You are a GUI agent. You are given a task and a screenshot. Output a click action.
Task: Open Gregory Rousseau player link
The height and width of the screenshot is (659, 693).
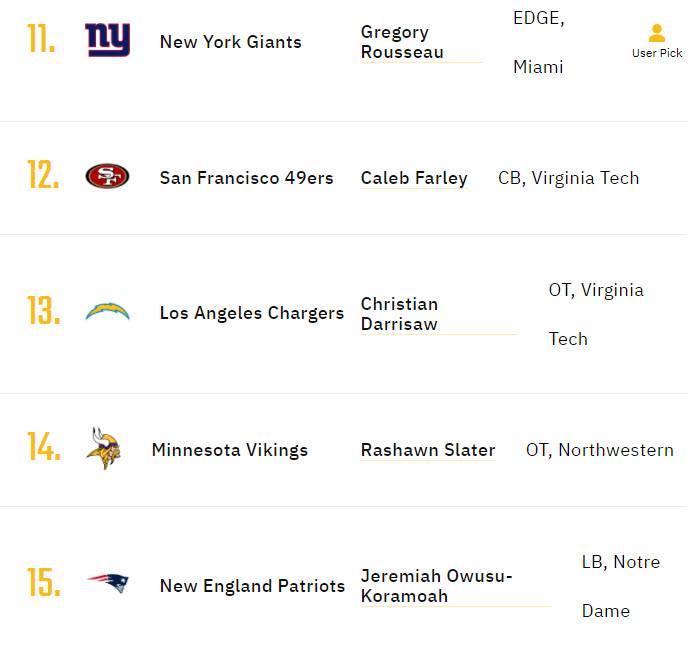tap(402, 42)
